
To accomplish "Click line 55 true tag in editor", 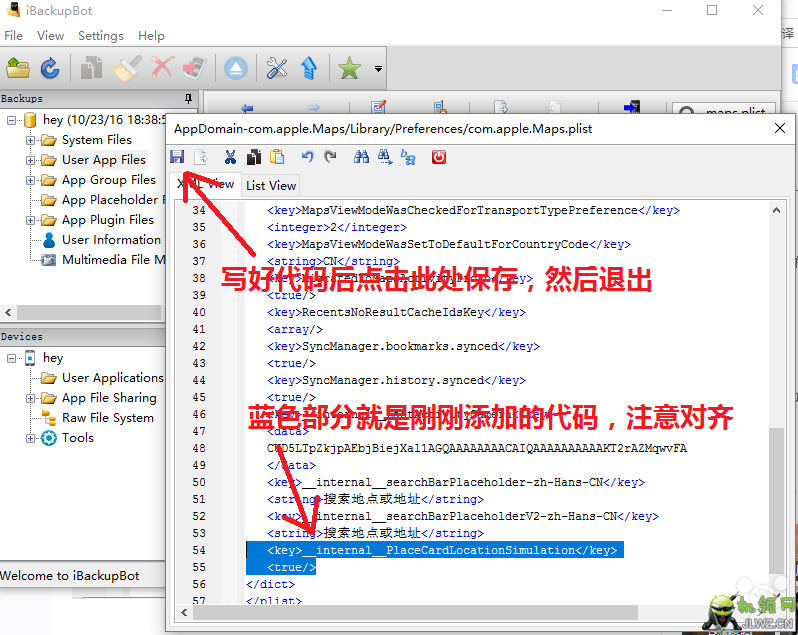I will [x=291, y=567].
